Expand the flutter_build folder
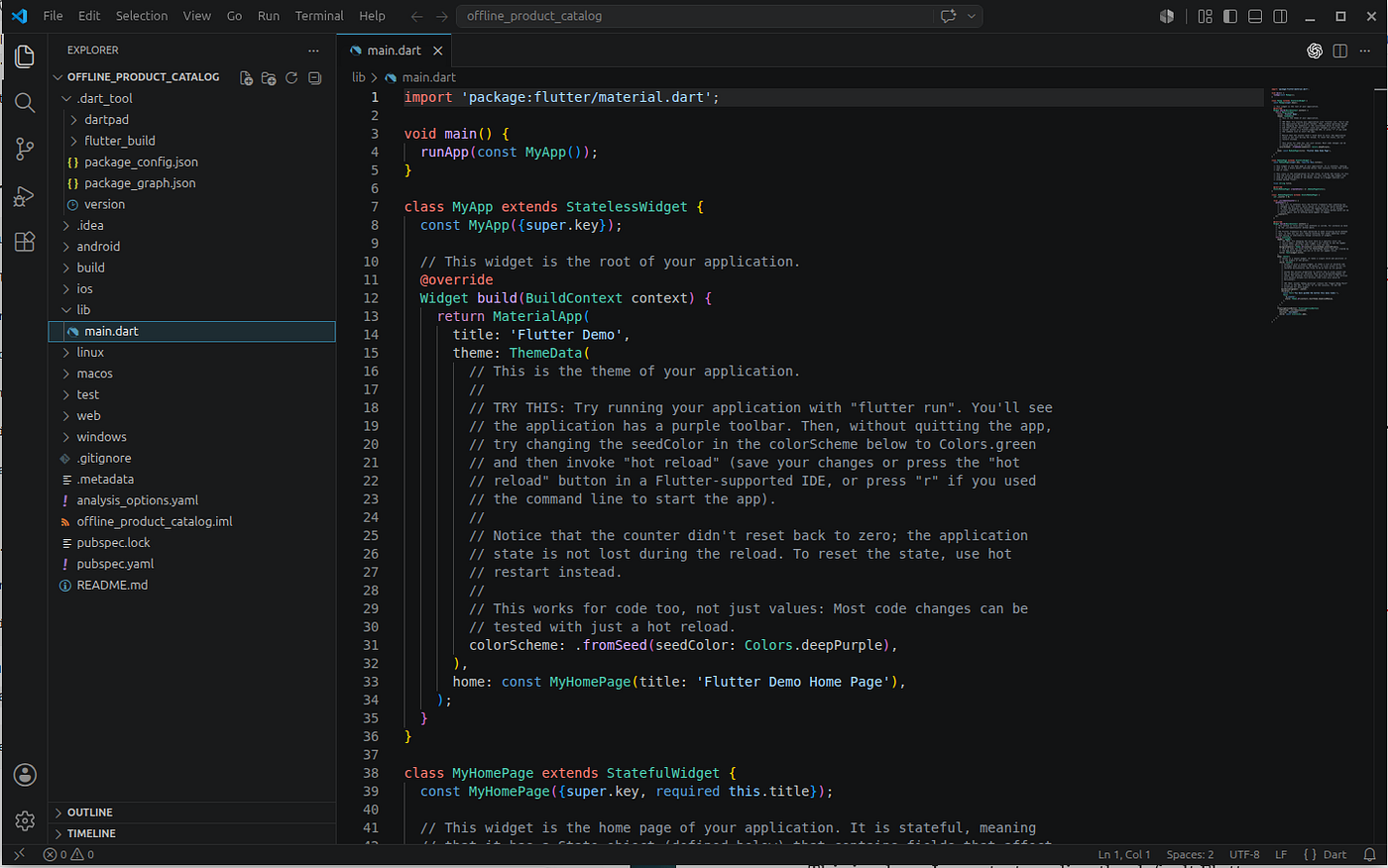 (74, 141)
